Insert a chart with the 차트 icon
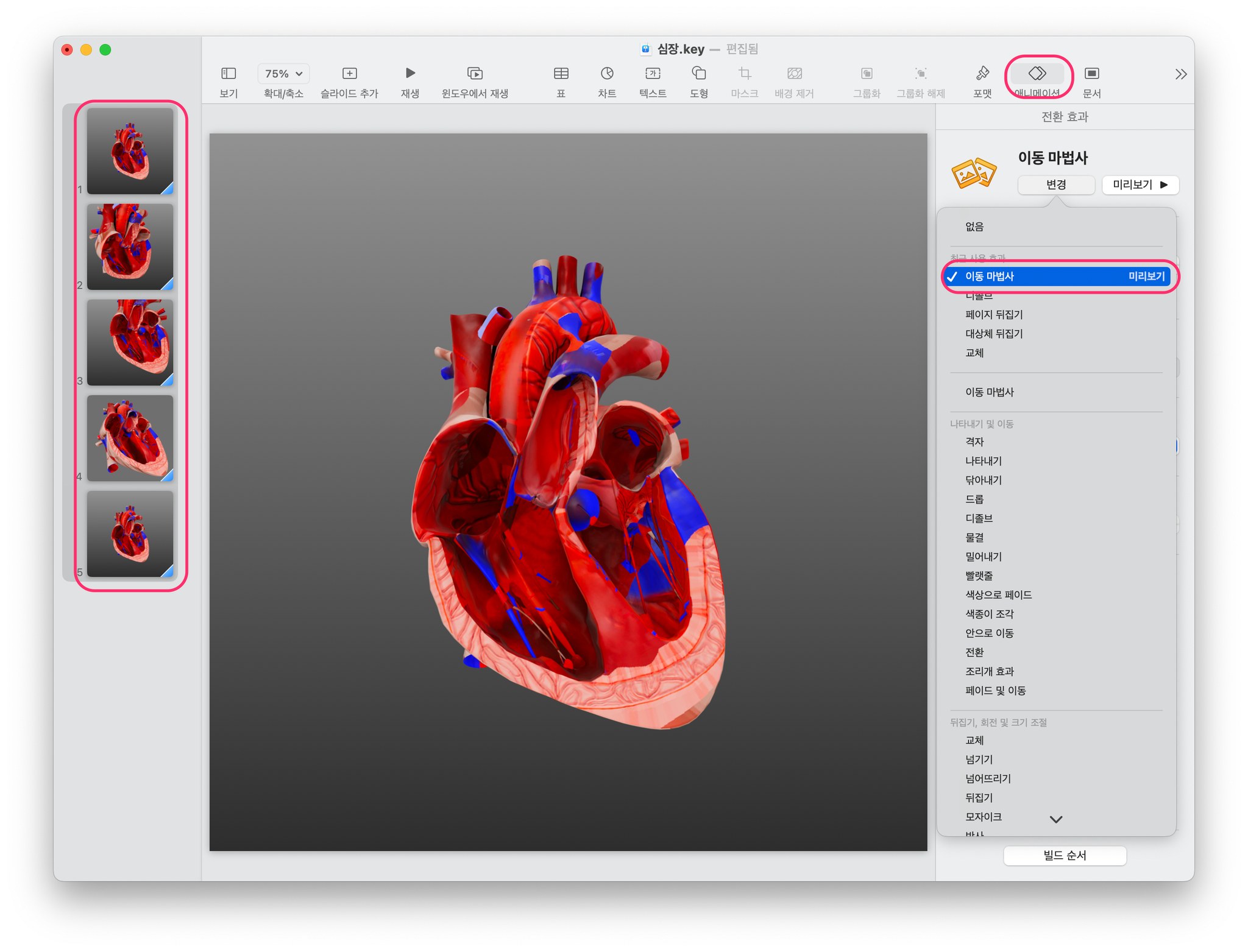 (x=607, y=74)
